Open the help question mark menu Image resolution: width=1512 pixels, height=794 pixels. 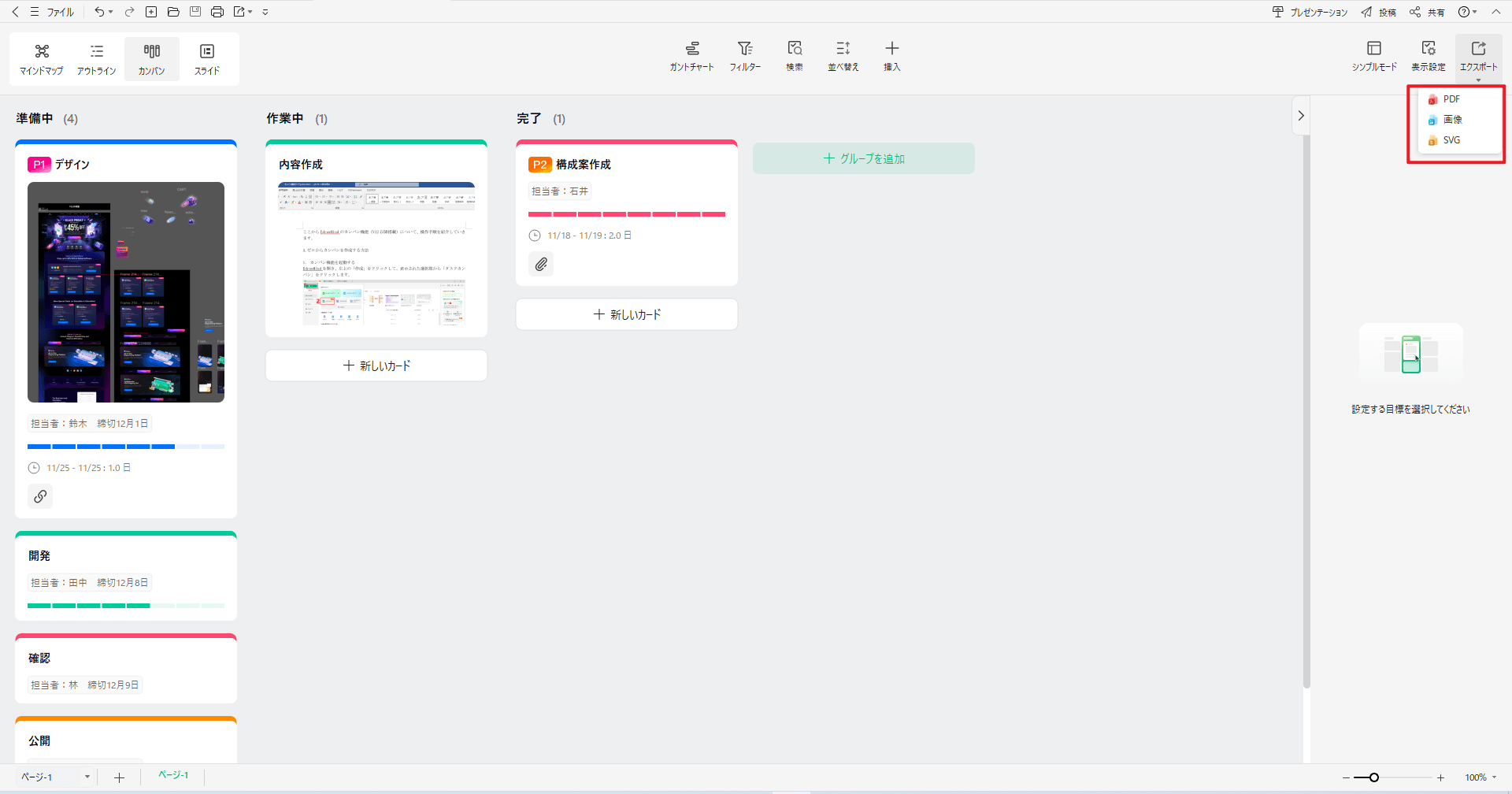[1467, 12]
